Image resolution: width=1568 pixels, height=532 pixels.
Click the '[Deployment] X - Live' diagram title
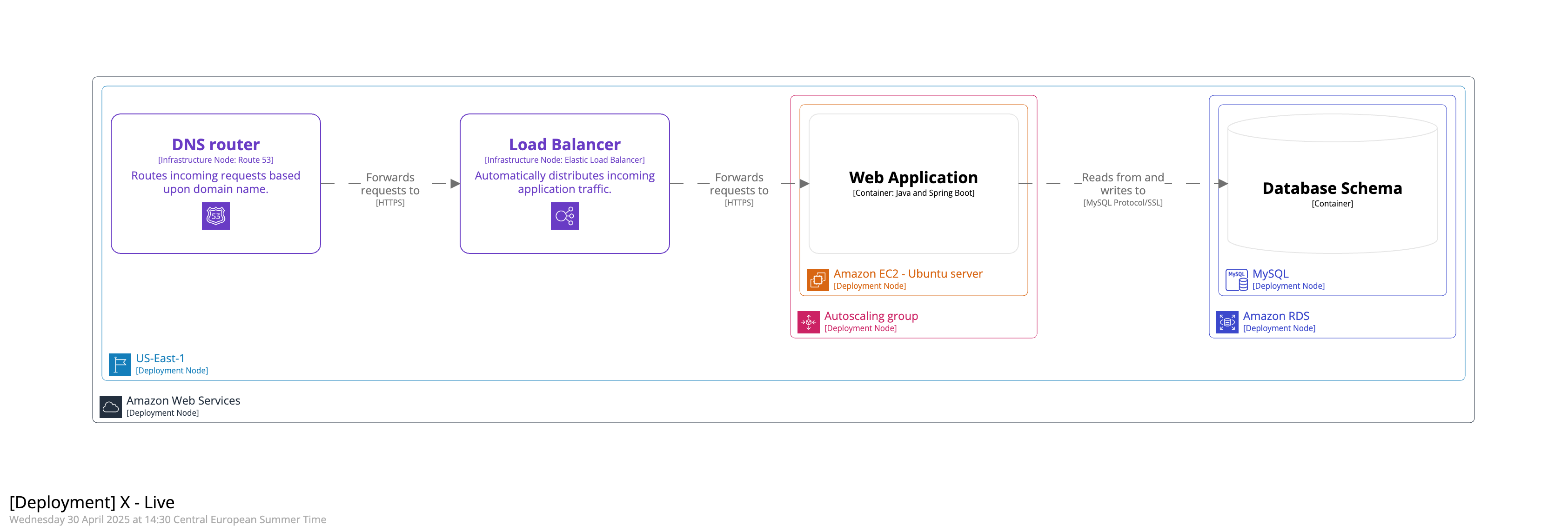[x=92, y=502]
